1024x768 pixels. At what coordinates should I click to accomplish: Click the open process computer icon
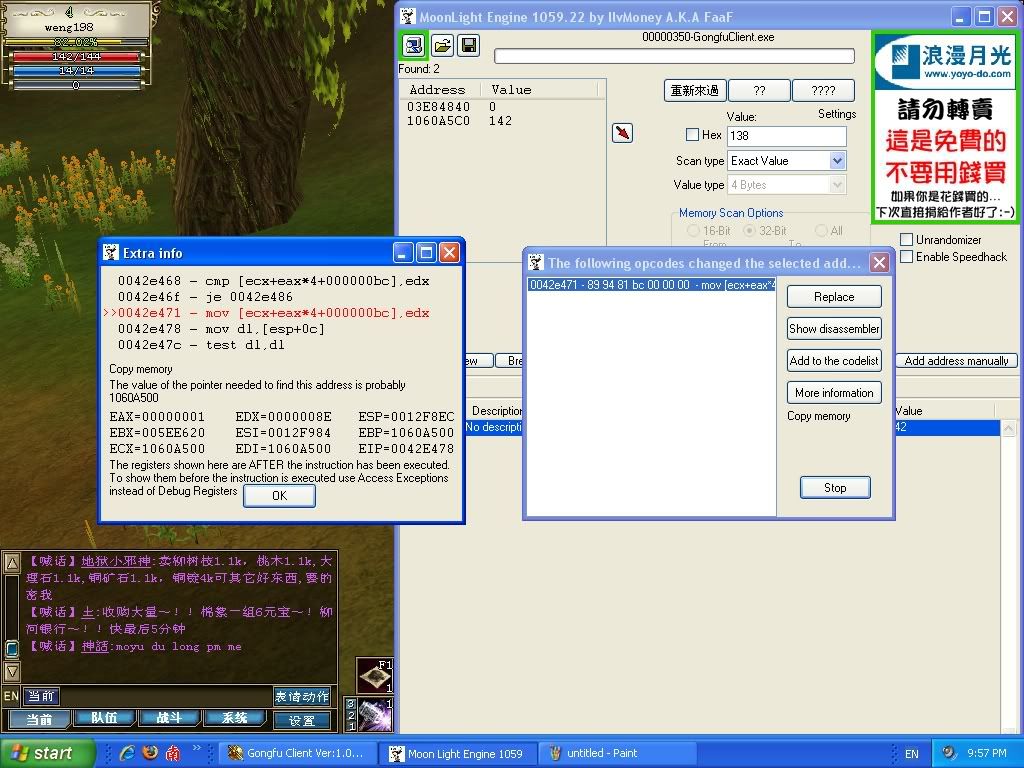point(413,45)
